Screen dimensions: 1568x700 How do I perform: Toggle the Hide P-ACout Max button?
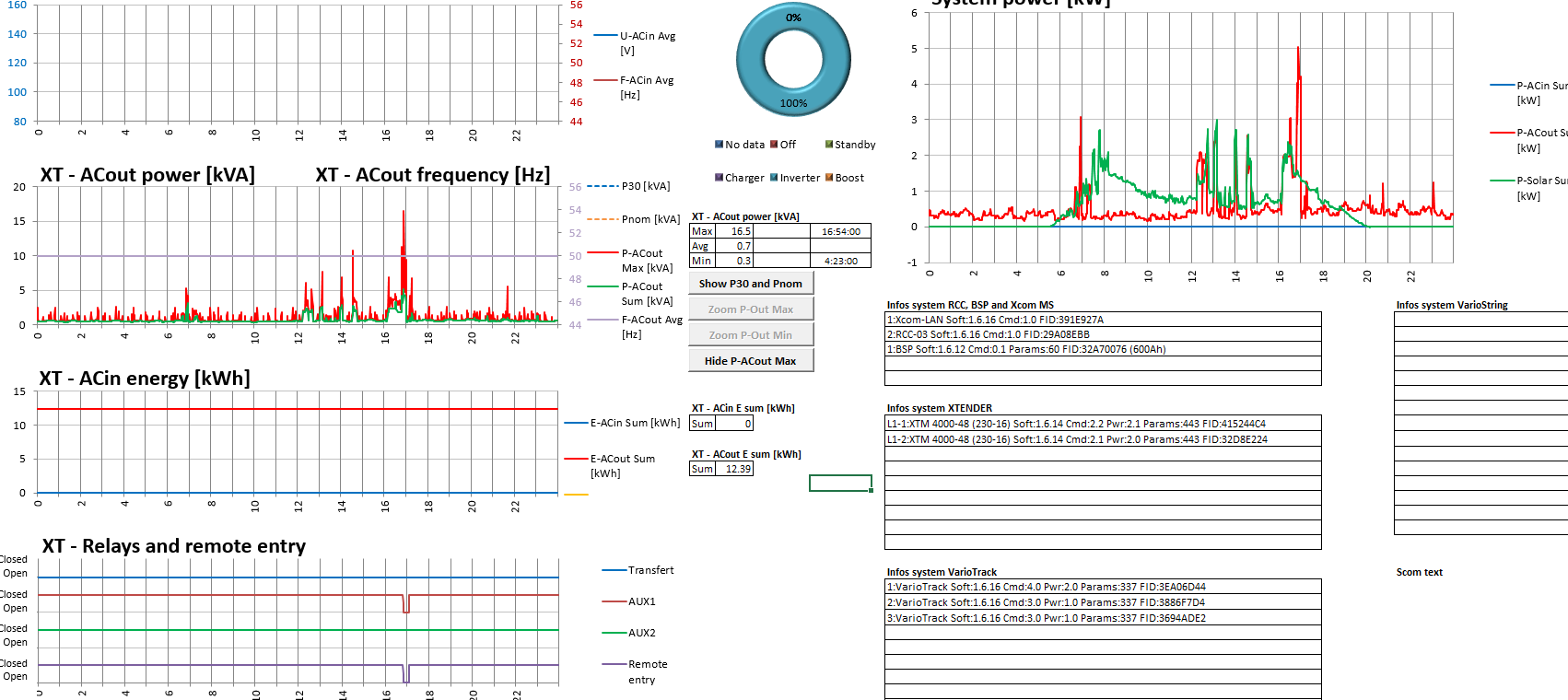(750, 361)
